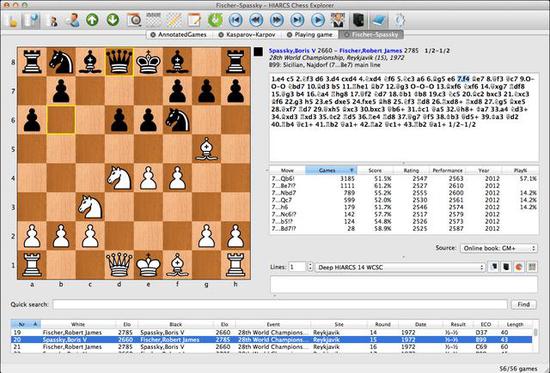Click the blue opening book icon
550x373 pixels.
[x=379, y=20]
